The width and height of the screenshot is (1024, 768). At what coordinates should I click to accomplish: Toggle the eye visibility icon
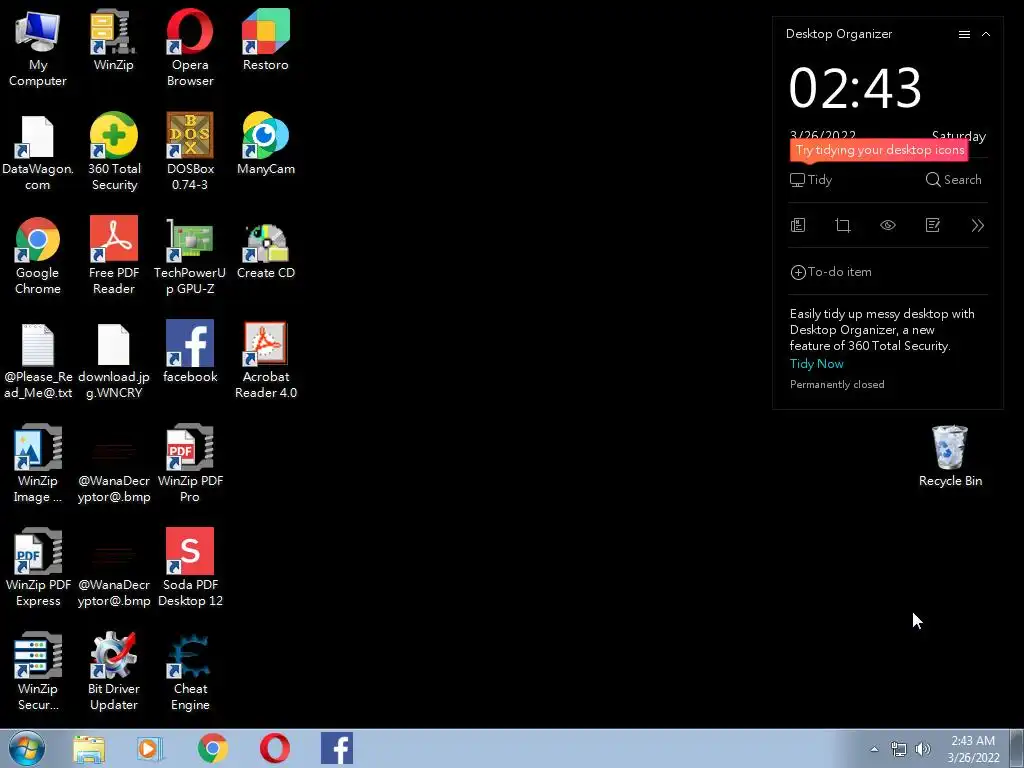888,225
